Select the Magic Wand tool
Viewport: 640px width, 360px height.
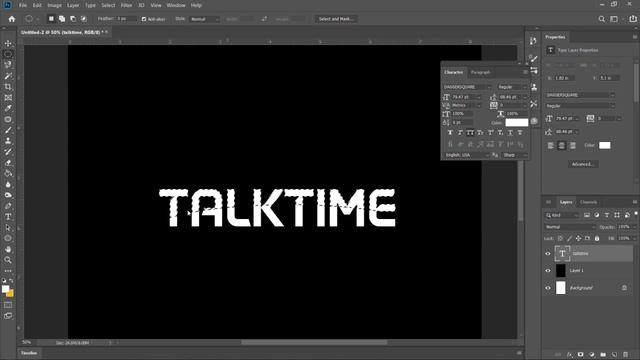point(8,76)
